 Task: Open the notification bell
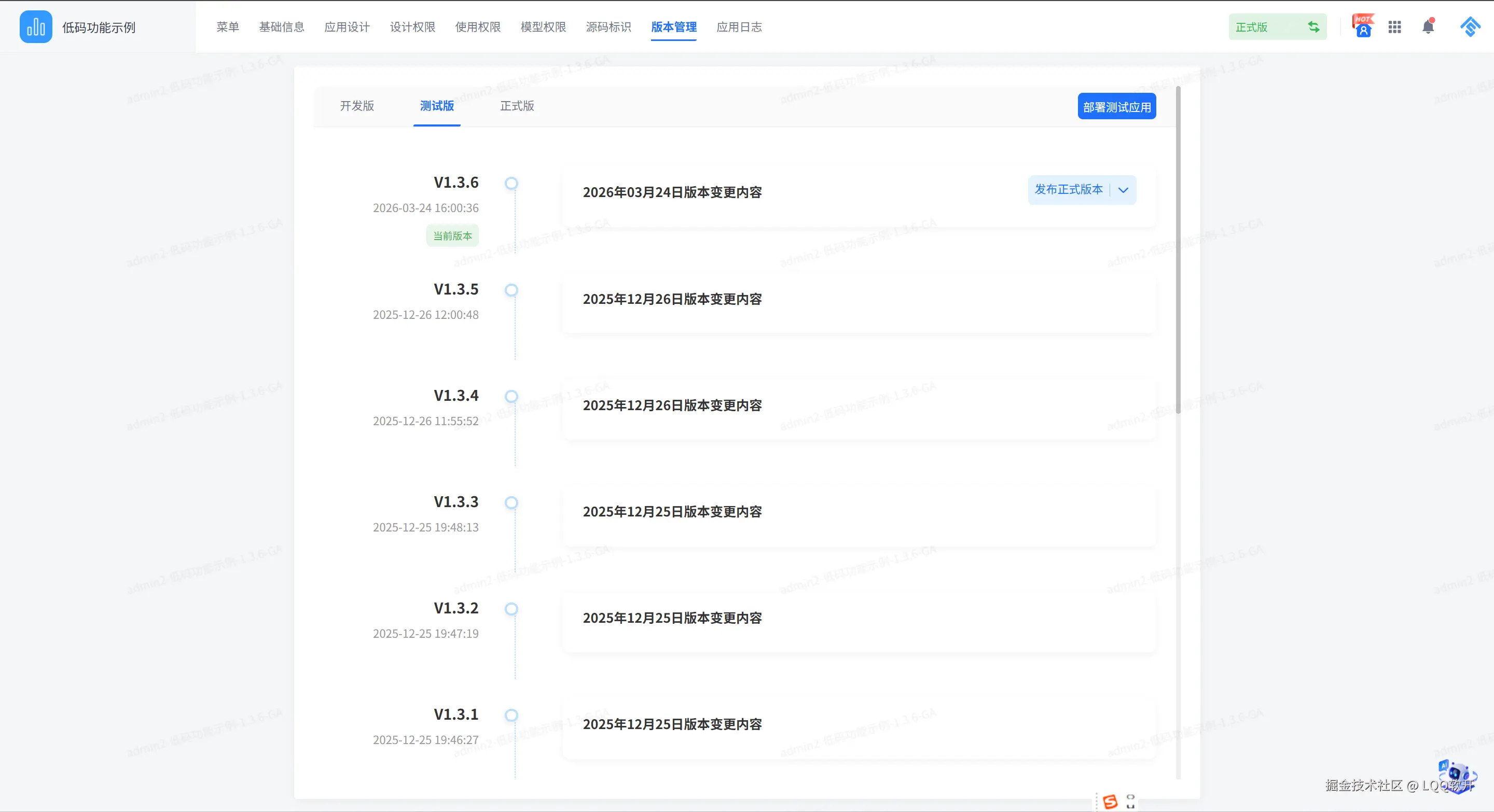click(1428, 26)
